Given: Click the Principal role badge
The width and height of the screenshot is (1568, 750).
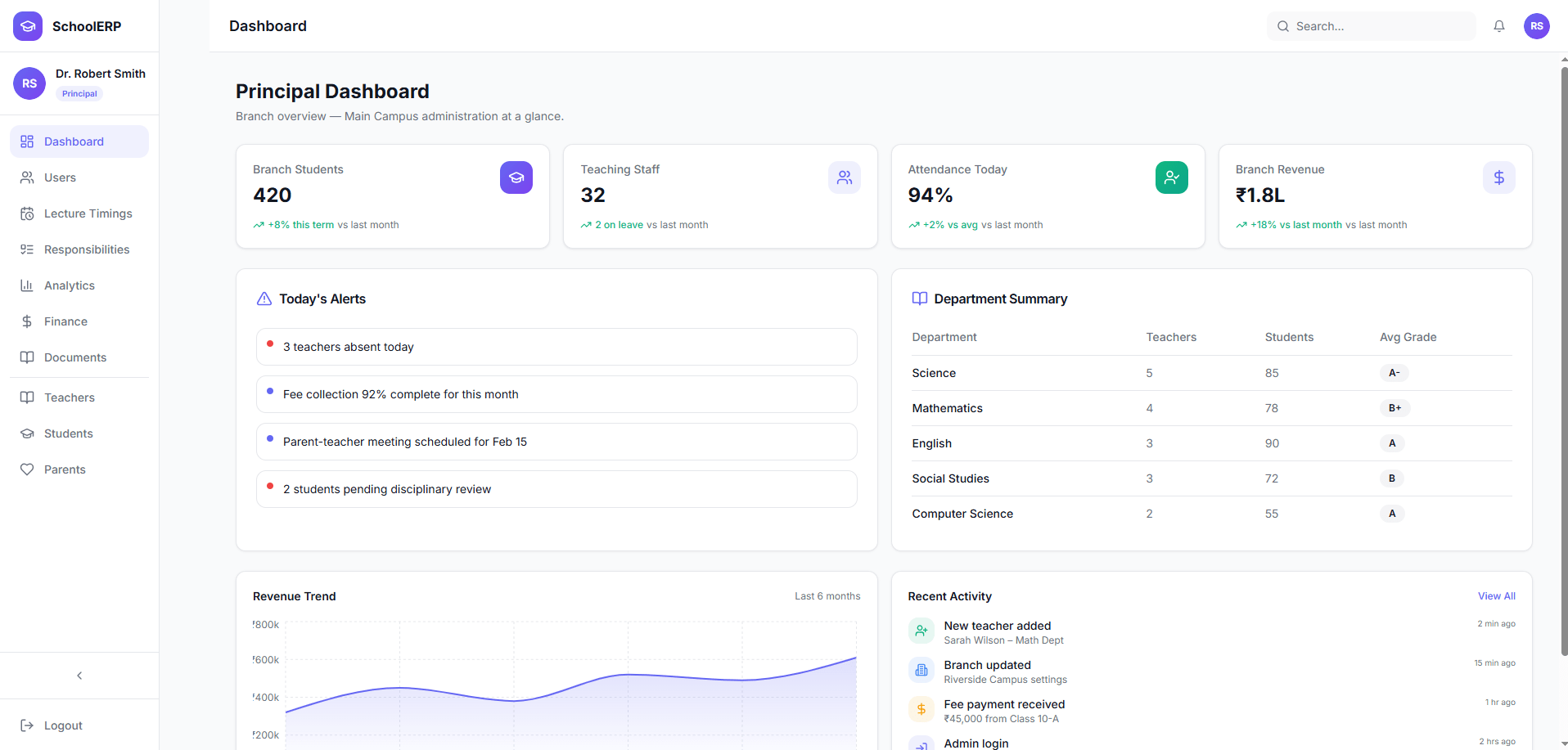Looking at the screenshot, I should [x=79, y=93].
